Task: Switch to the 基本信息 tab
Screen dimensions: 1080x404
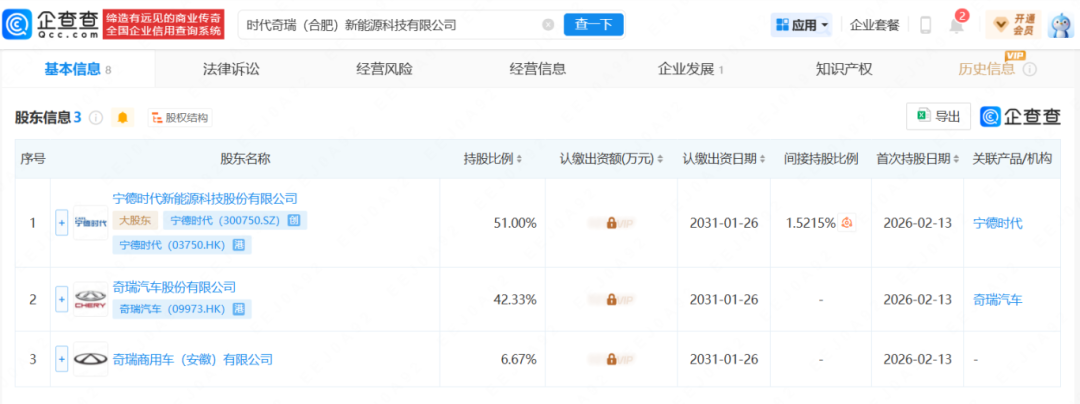Action: tap(78, 69)
